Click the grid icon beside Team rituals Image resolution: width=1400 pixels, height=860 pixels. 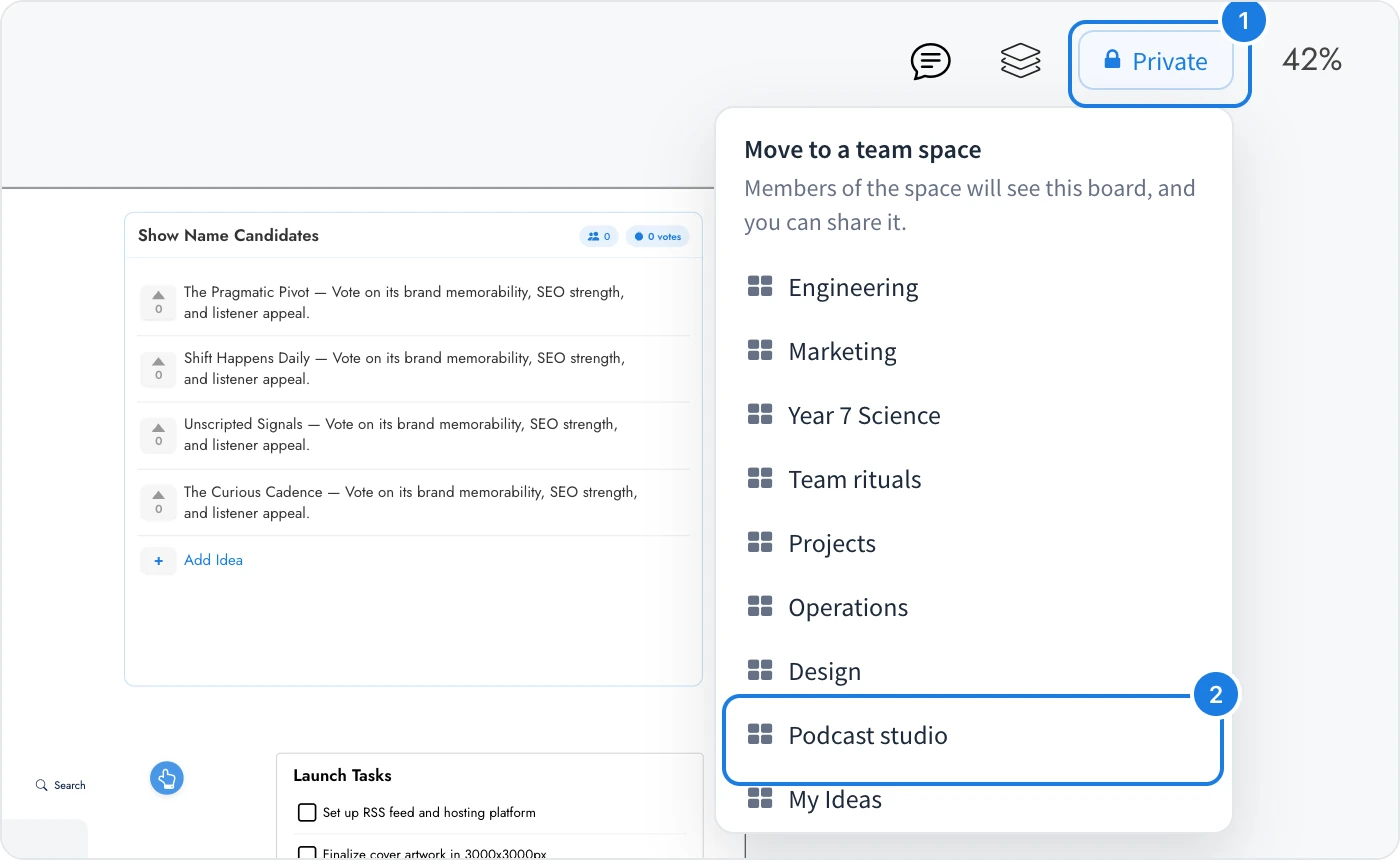tap(760, 479)
